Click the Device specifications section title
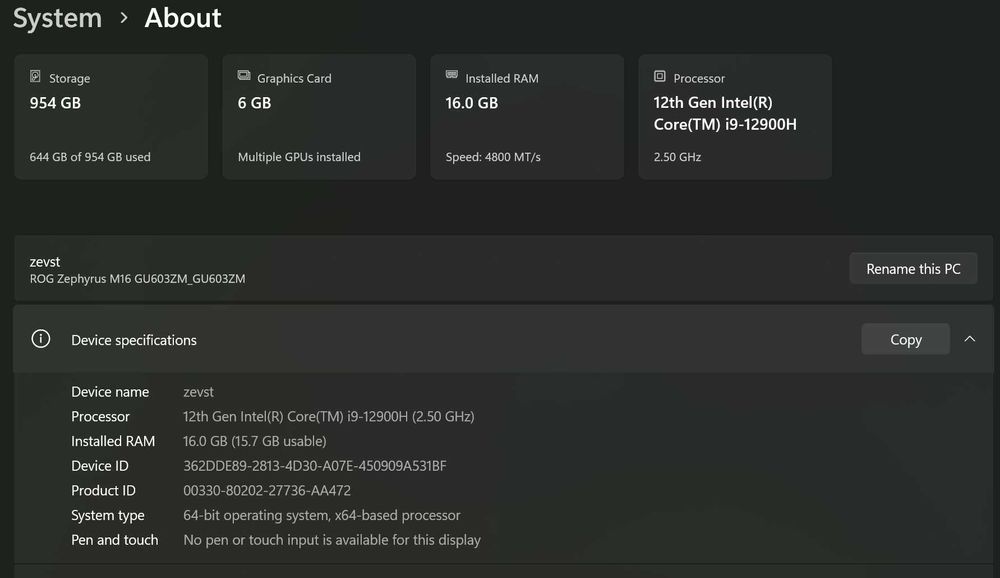 click(x=134, y=340)
